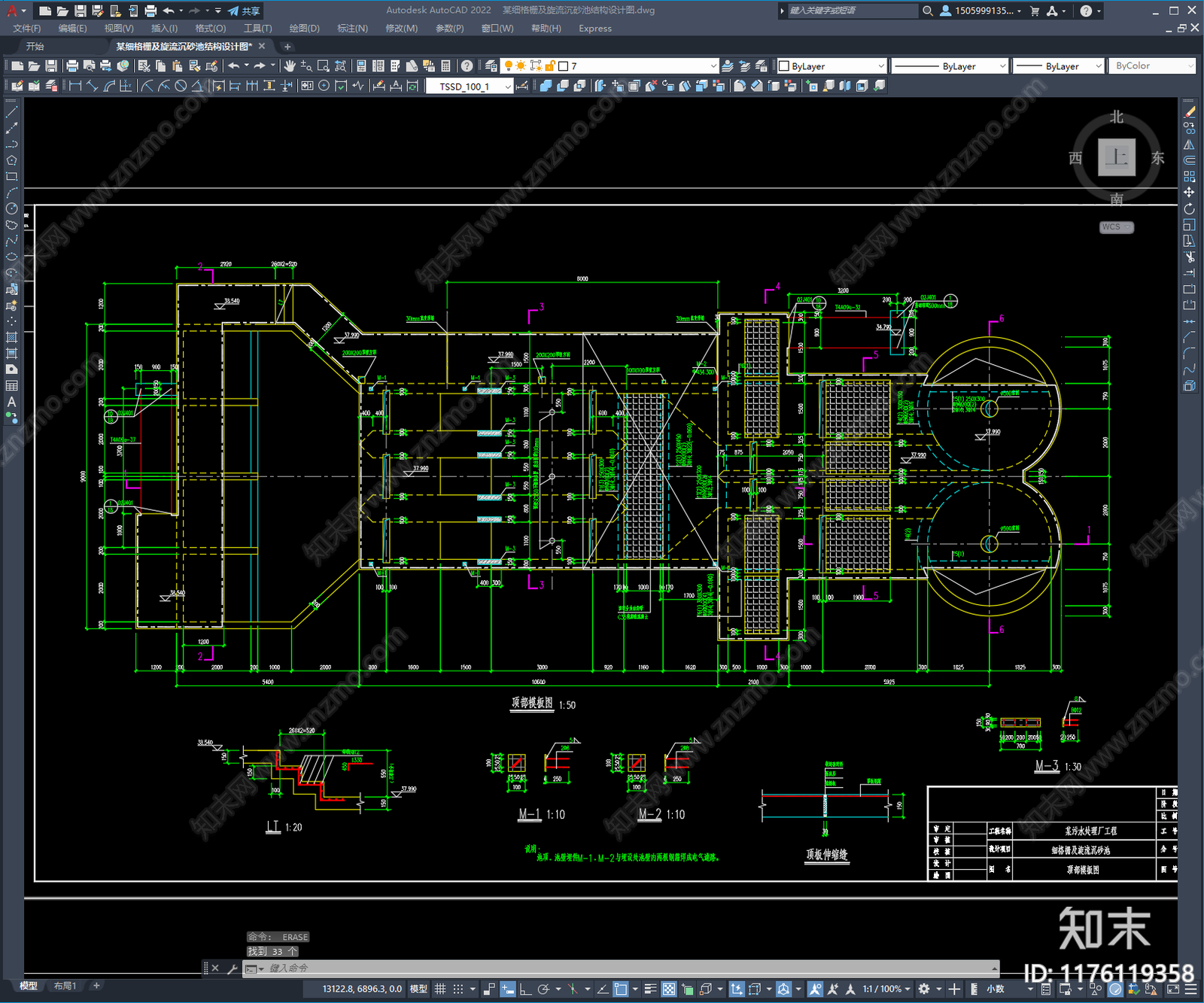
Task: Select the Pan (hand) tool
Action: click(x=290, y=66)
